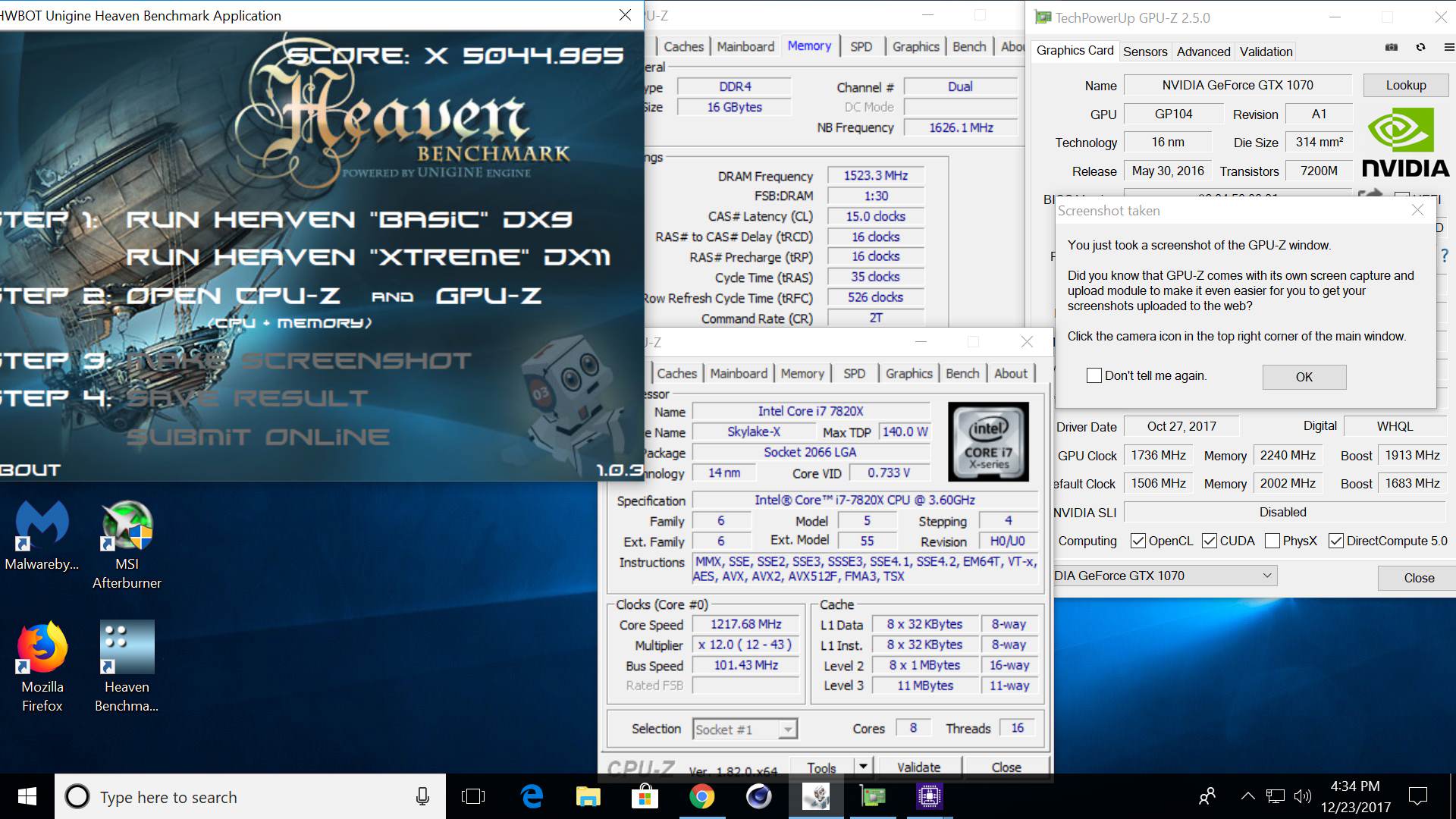Open Malwarebytes desktop shortcut
The height and width of the screenshot is (819, 1456).
pyautogui.click(x=42, y=535)
